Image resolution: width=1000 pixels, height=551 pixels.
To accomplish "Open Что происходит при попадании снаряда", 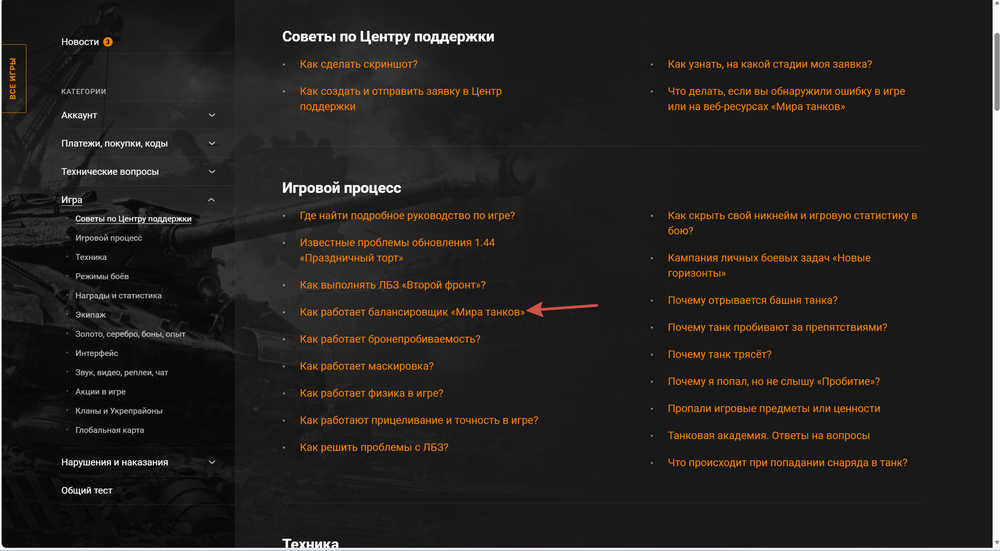I will coord(788,463).
